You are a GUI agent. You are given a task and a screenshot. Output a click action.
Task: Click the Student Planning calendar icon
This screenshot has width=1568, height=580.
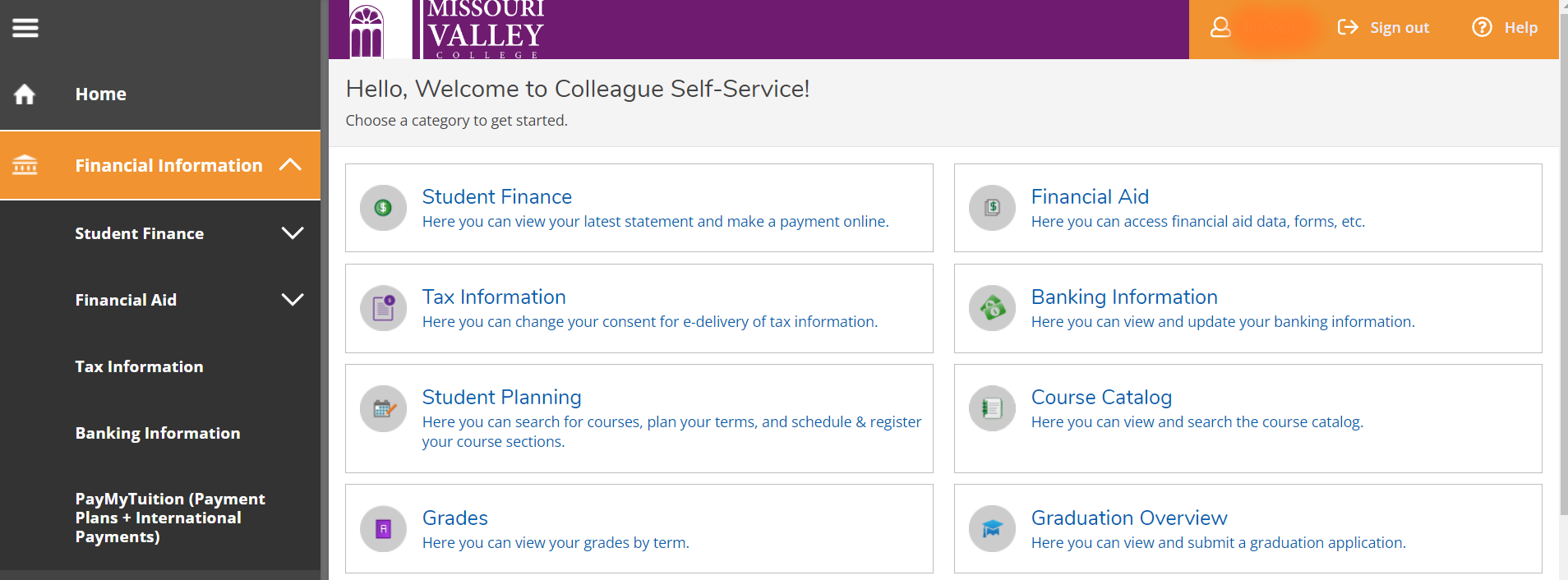point(383,408)
